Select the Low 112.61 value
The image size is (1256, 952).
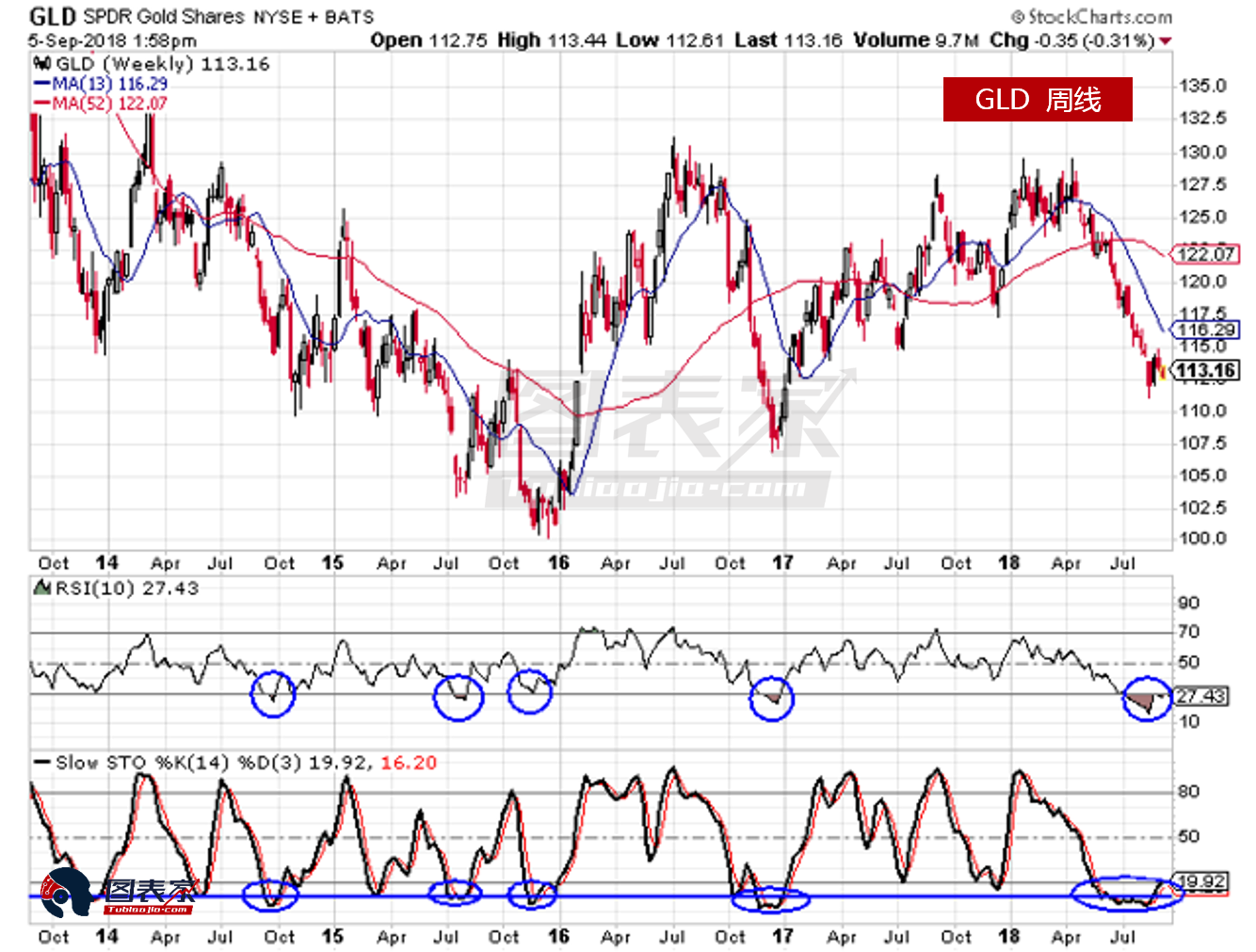(670, 40)
